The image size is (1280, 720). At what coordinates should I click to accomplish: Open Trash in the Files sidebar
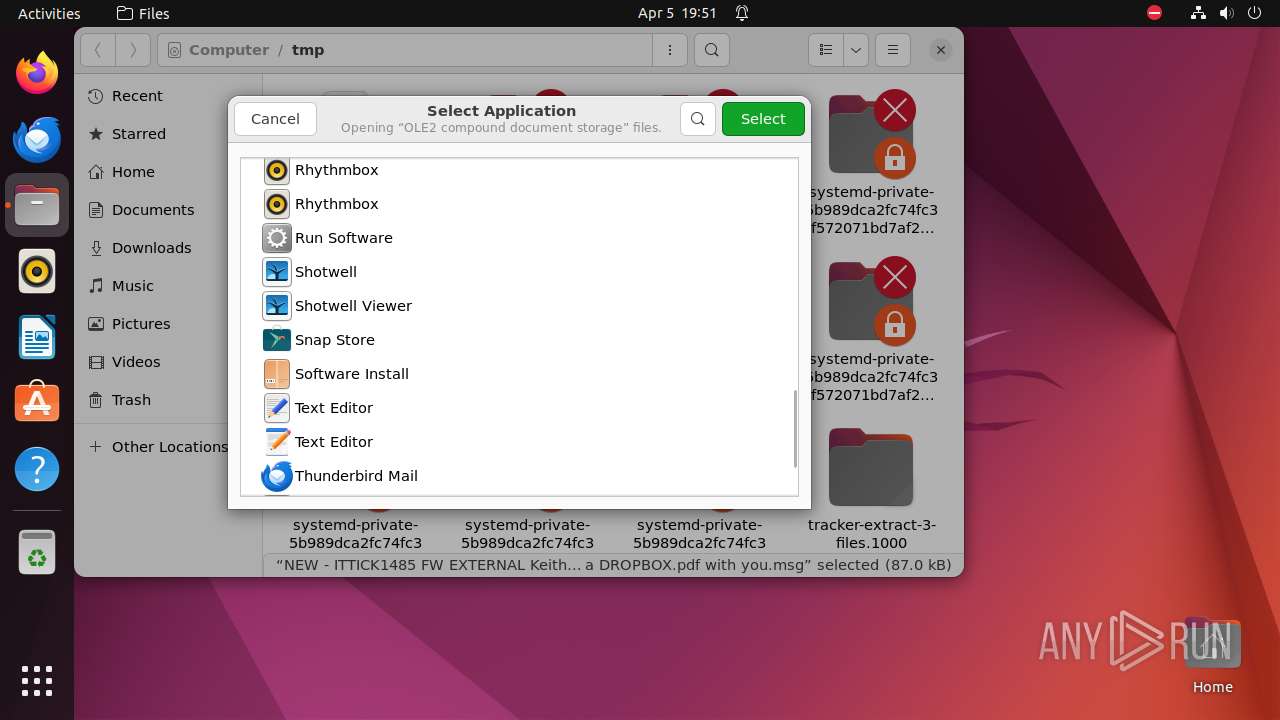click(168, 400)
